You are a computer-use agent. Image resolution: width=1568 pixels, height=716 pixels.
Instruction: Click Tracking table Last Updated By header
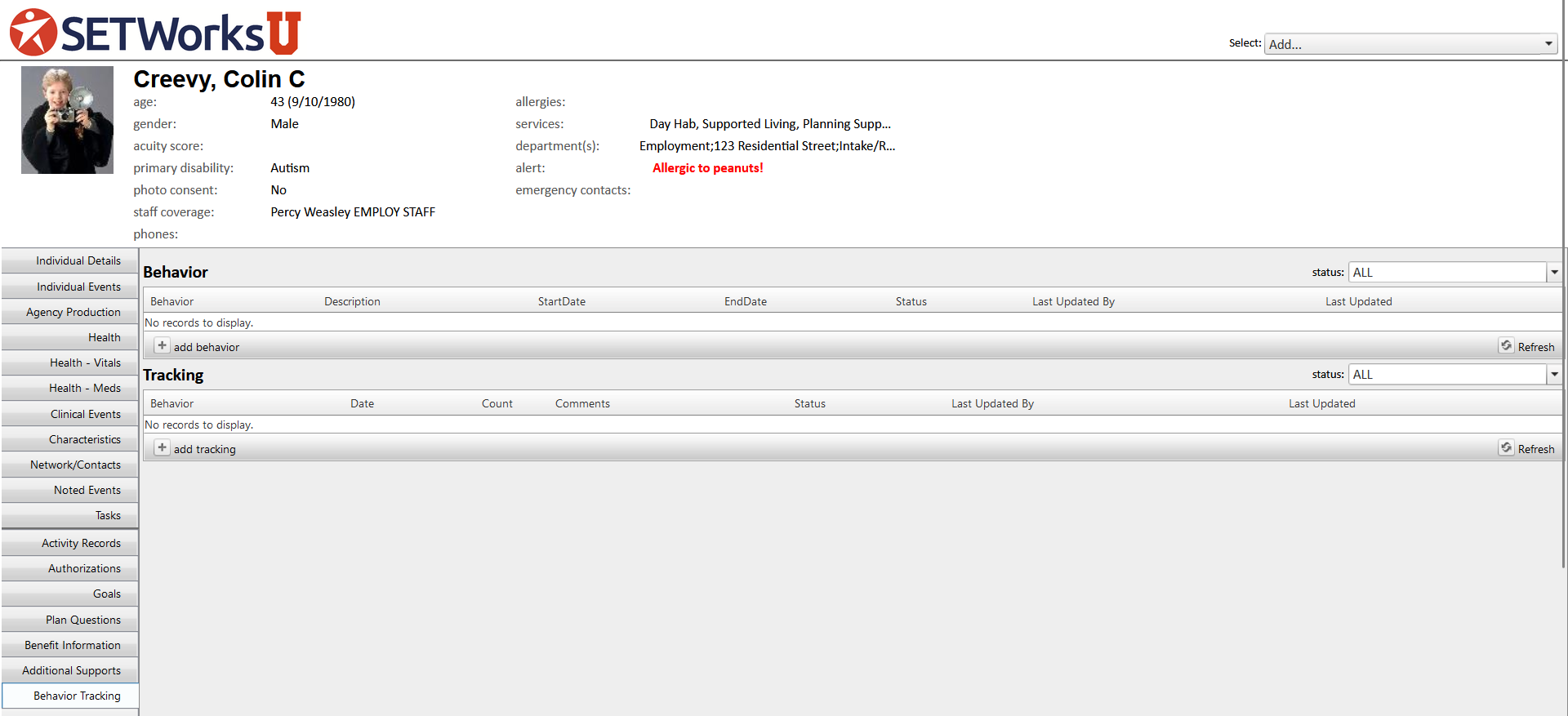tap(992, 403)
